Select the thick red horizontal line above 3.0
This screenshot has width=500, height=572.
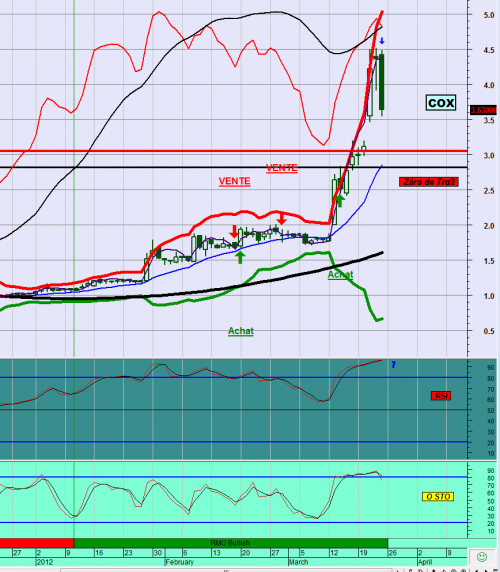click(233, 151)
